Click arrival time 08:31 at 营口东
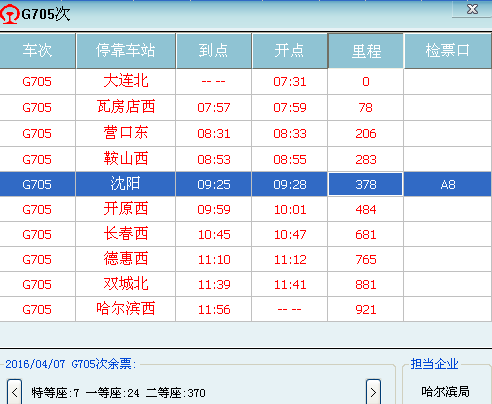Screen dimensions: 492x404 [x=214, y=133]
